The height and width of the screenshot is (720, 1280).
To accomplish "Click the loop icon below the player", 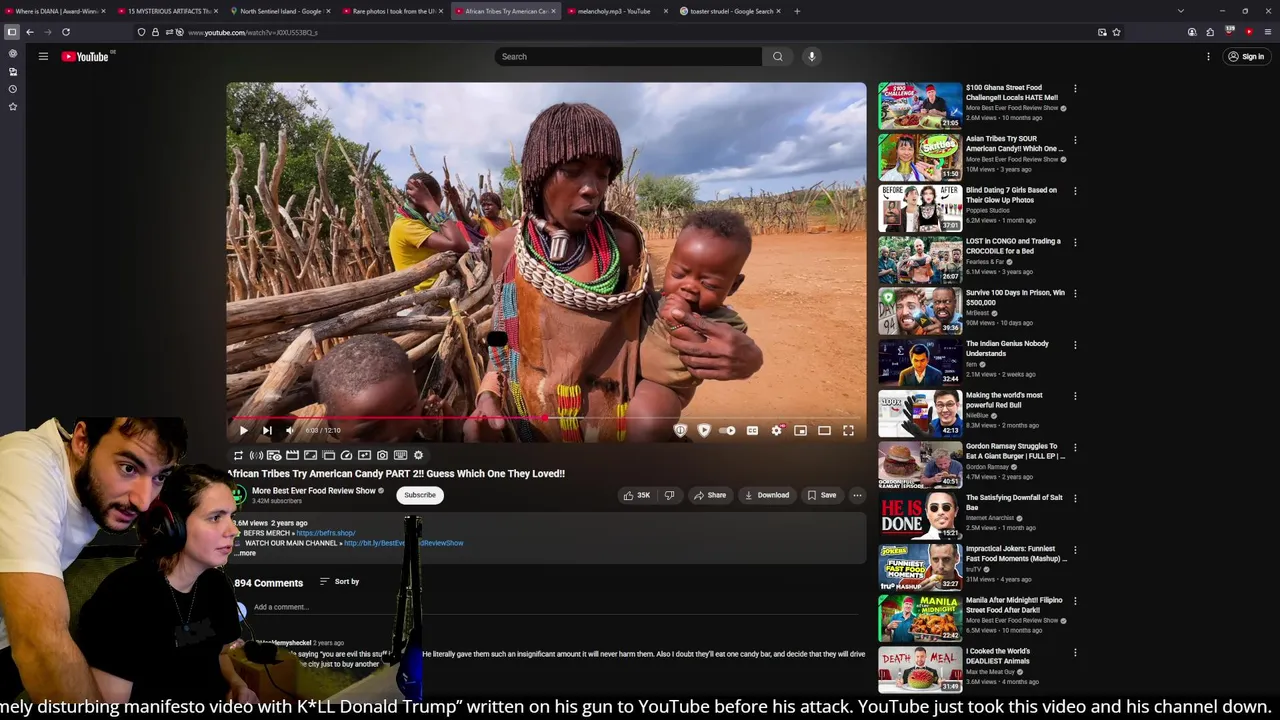I will coord(238,455).
